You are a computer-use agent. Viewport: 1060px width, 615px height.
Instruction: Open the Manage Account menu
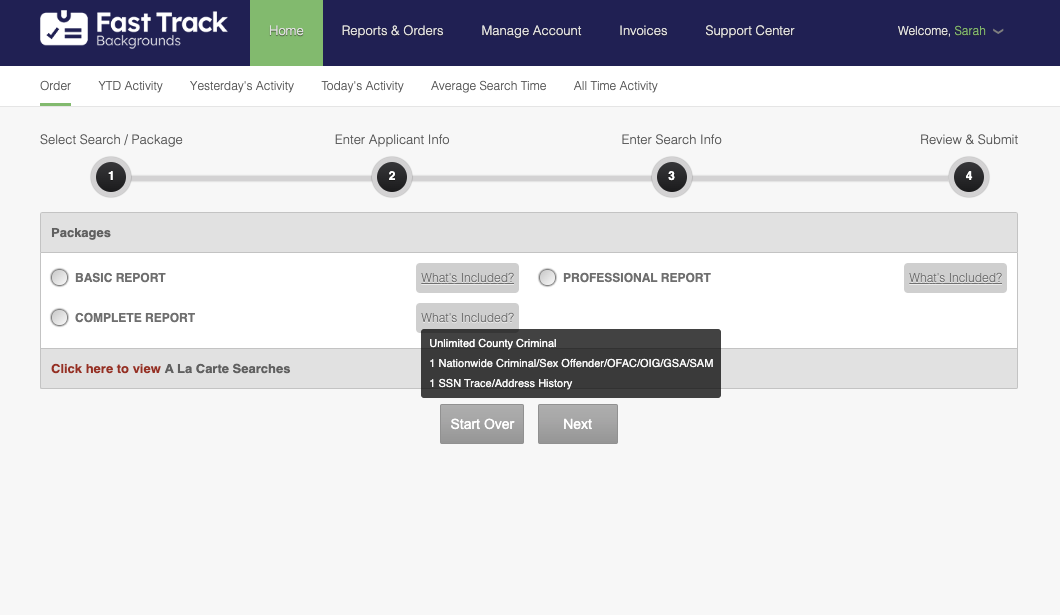pyautogui.click(x=531, y=31)
